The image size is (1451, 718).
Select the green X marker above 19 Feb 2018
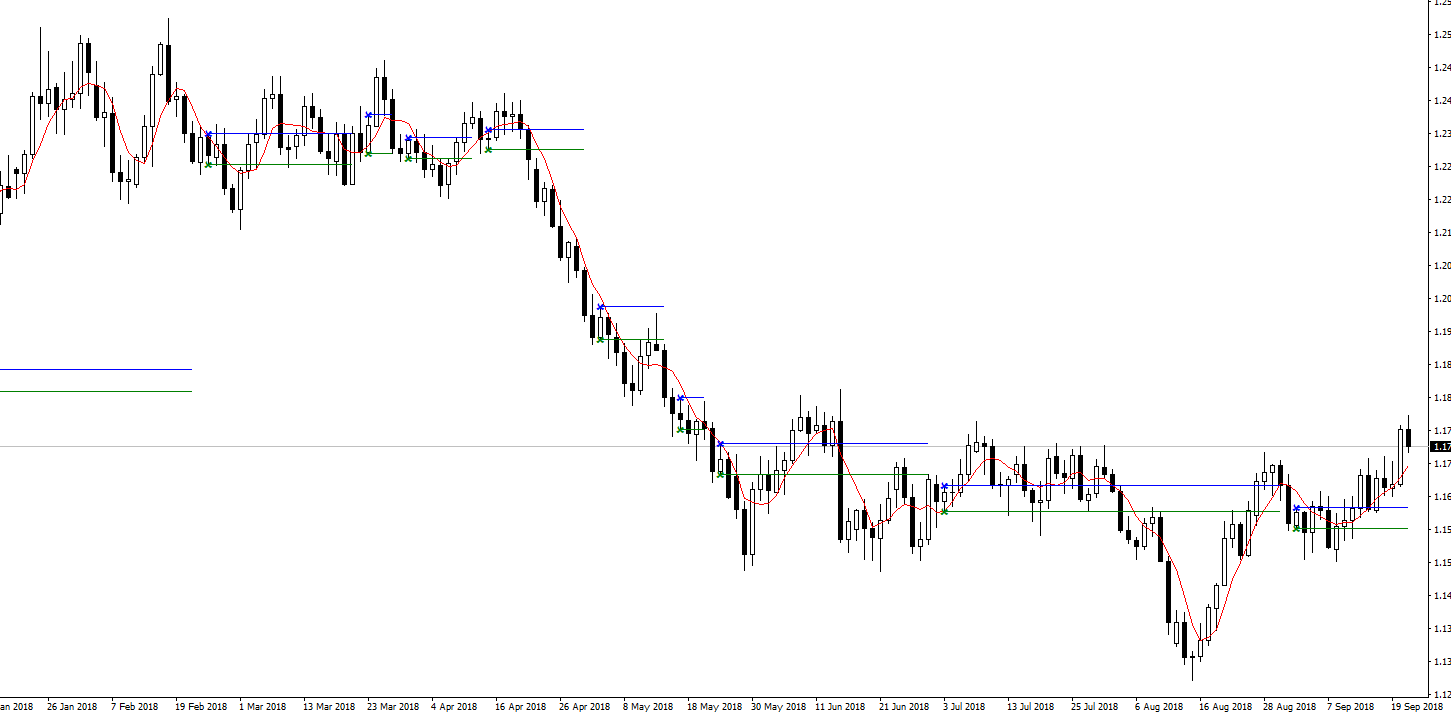208,164
